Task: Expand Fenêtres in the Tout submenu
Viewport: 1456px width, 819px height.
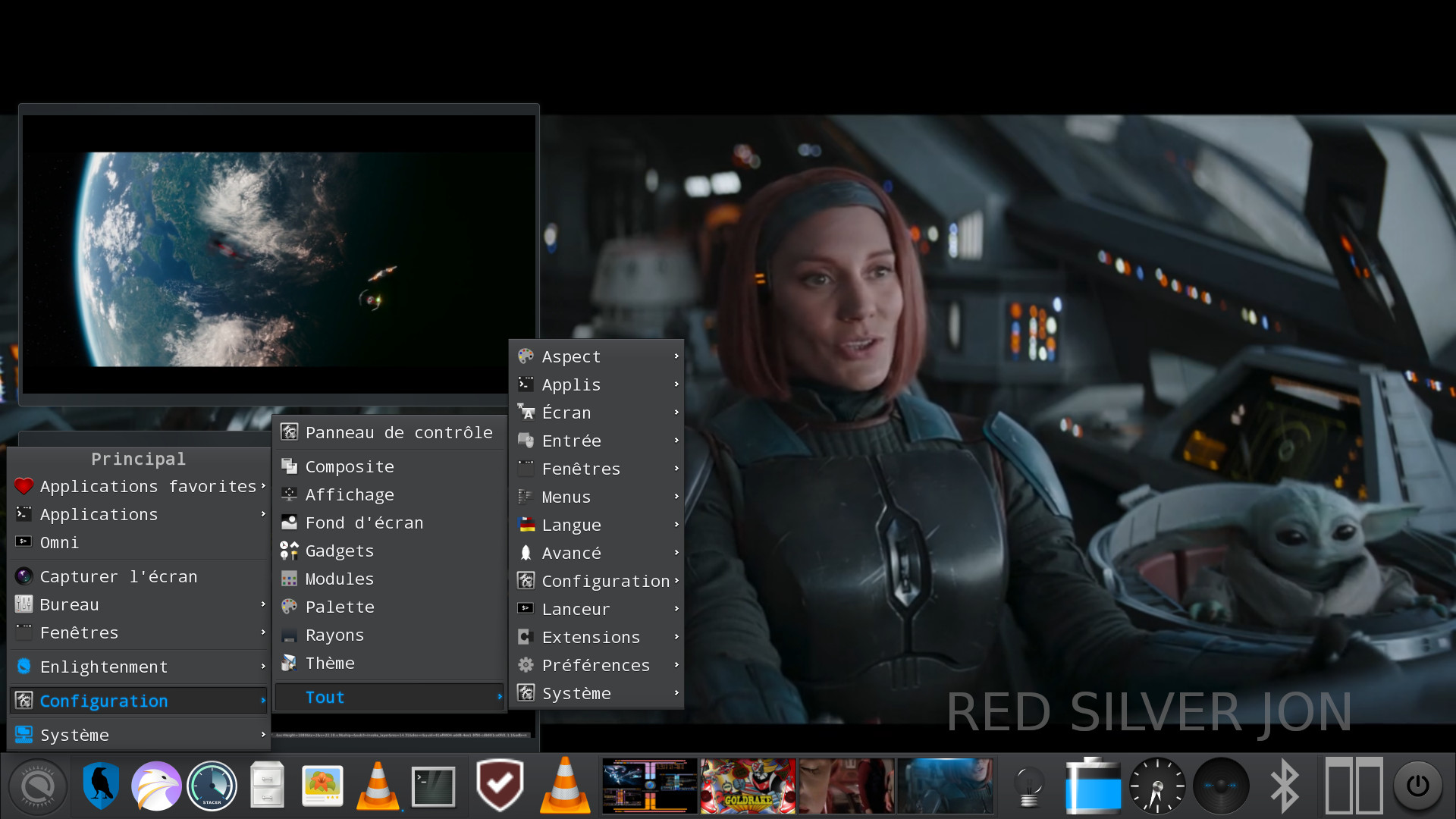Action: coord(597,469)
